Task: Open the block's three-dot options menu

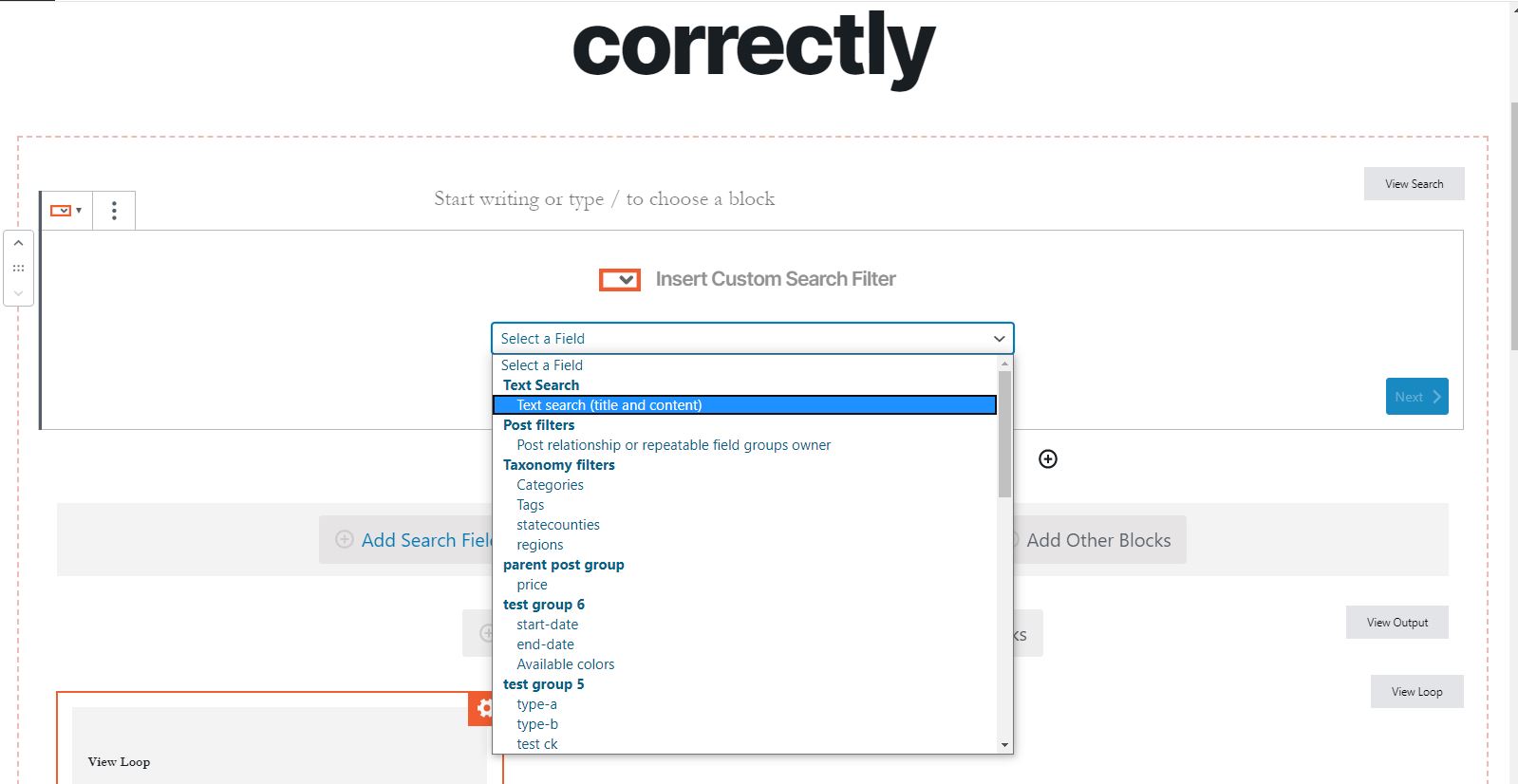Action: 114,210
